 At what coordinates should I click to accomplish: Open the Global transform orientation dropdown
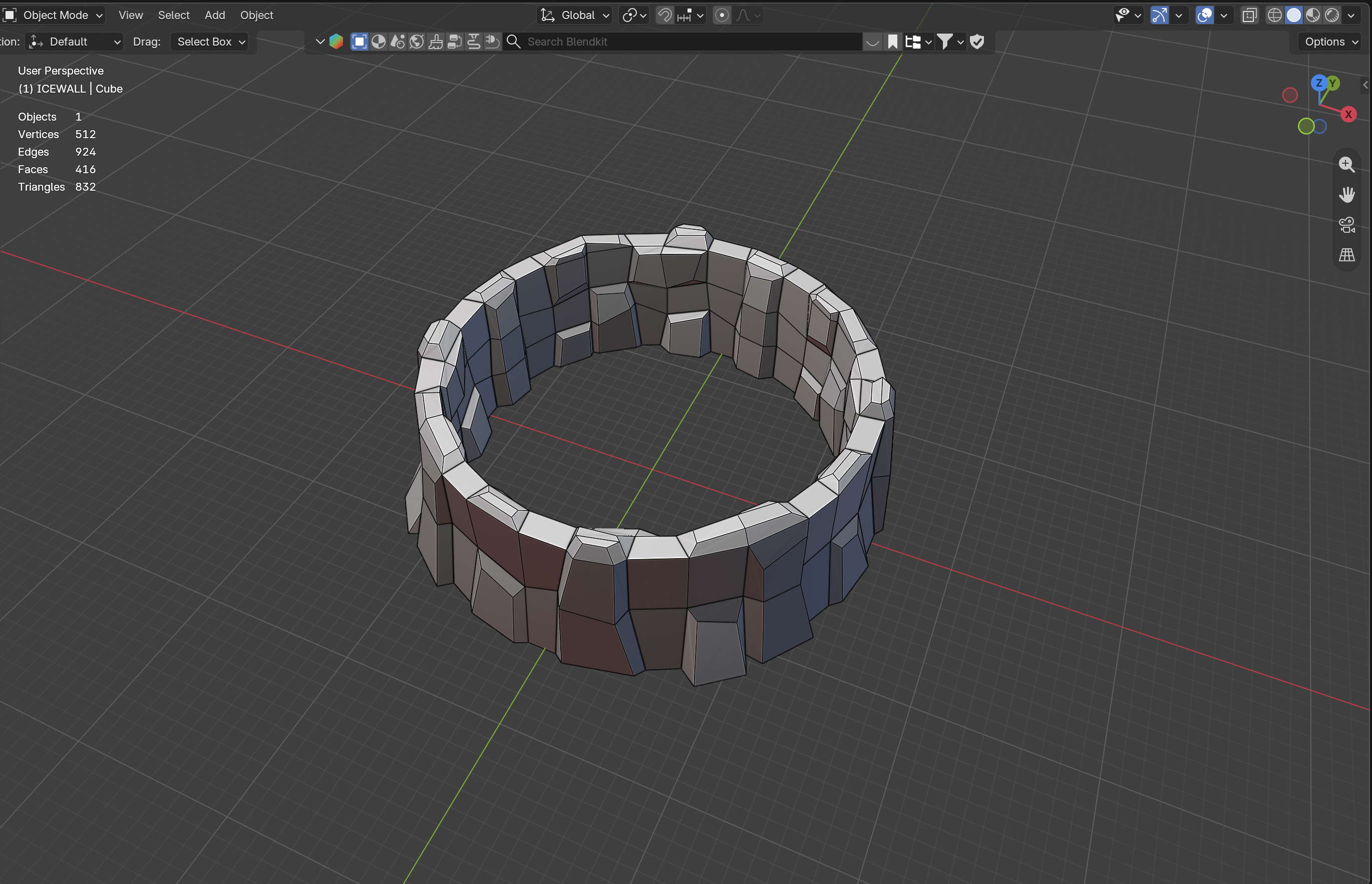574,15
